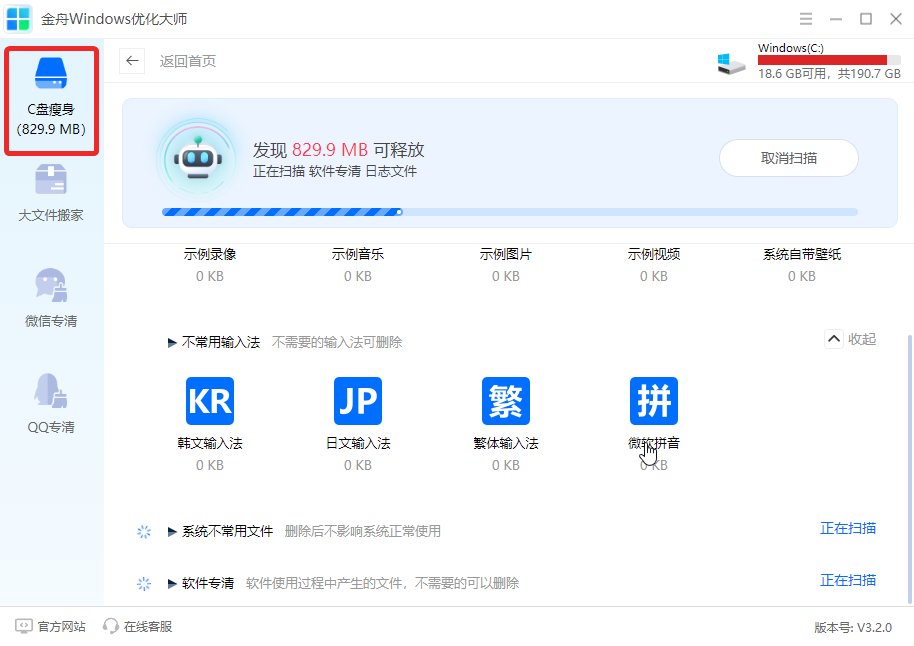Click the 韩文输入法 label
914x646 pixels.
(x=210, y=443)
